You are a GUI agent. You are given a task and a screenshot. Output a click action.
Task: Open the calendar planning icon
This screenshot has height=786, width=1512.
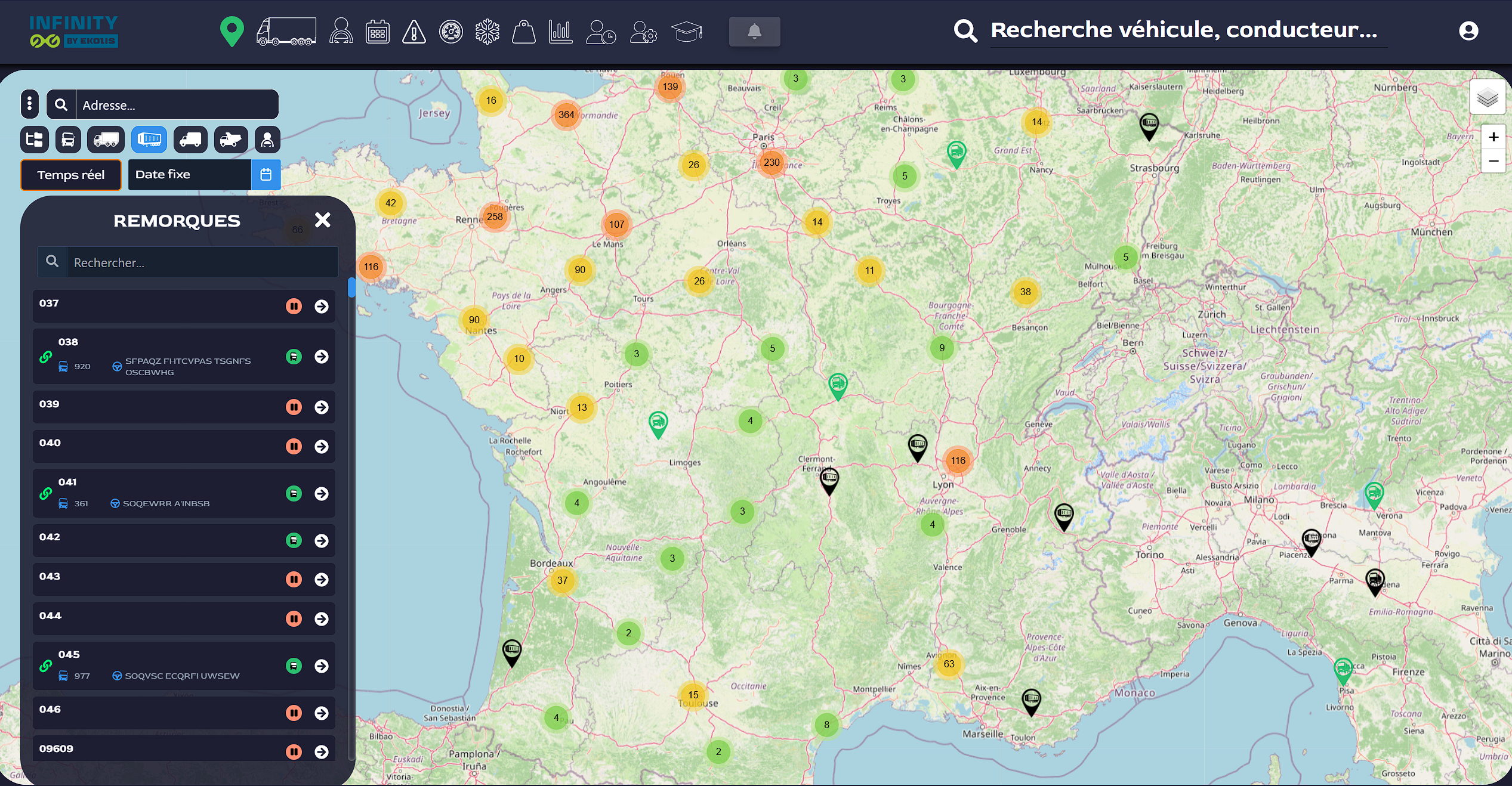377,32
